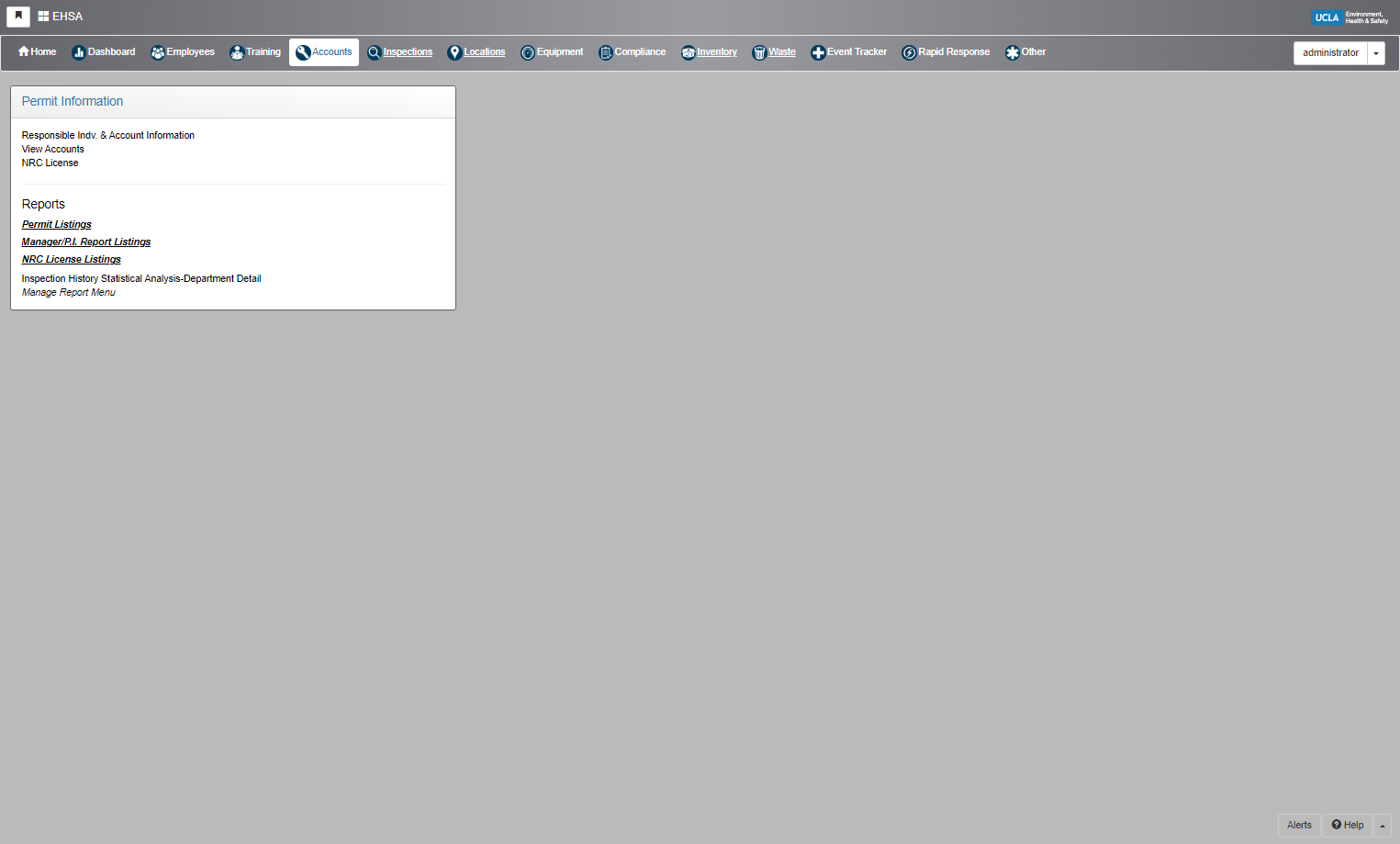
Task: Click the administrator user button
Action: tap(1330, 53)
